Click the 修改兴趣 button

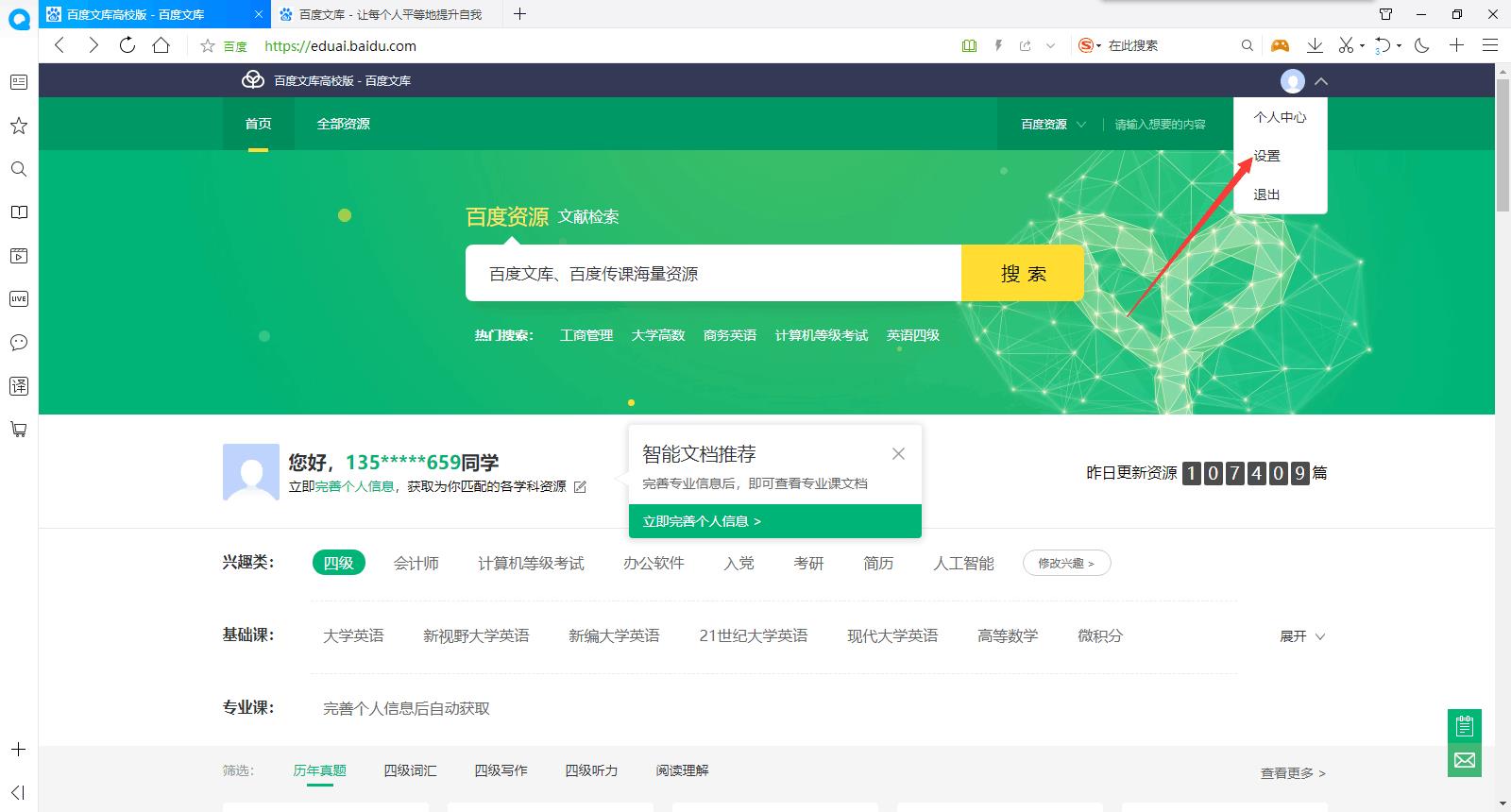1066,563
